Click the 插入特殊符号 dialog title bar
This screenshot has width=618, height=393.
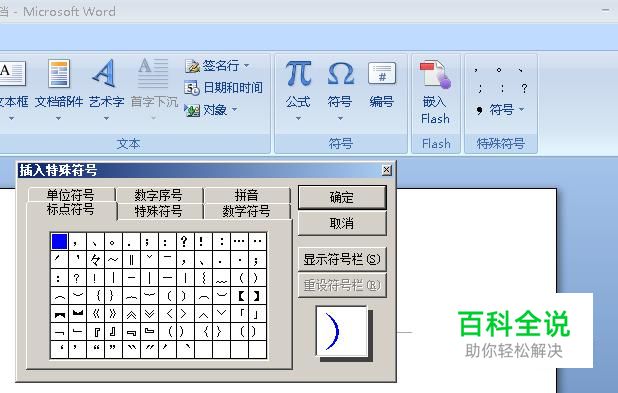coord(205,170)
